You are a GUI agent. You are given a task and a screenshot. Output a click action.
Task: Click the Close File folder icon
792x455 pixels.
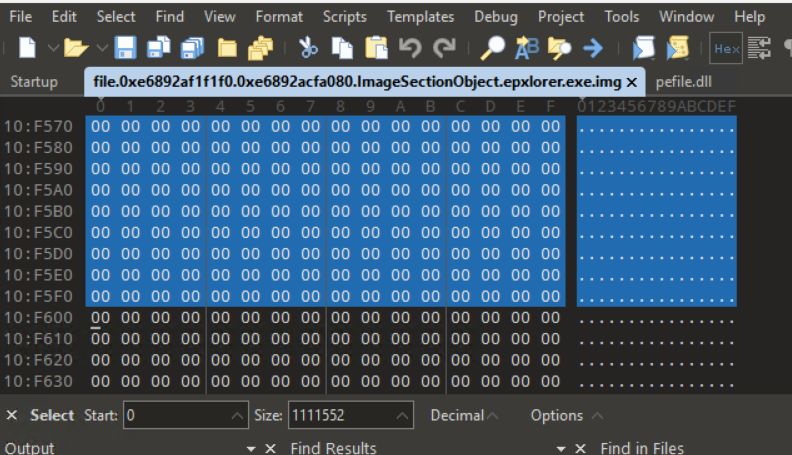pos(227,48)
